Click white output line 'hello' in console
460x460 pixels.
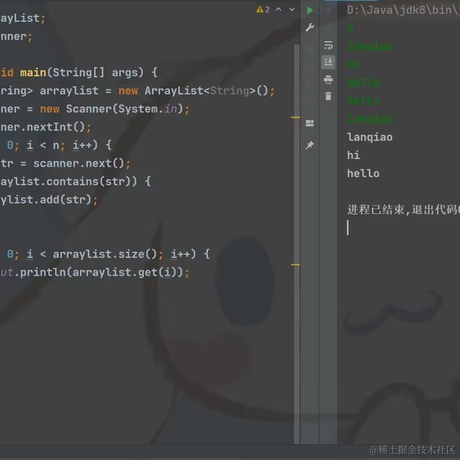[x=363, y=173]
